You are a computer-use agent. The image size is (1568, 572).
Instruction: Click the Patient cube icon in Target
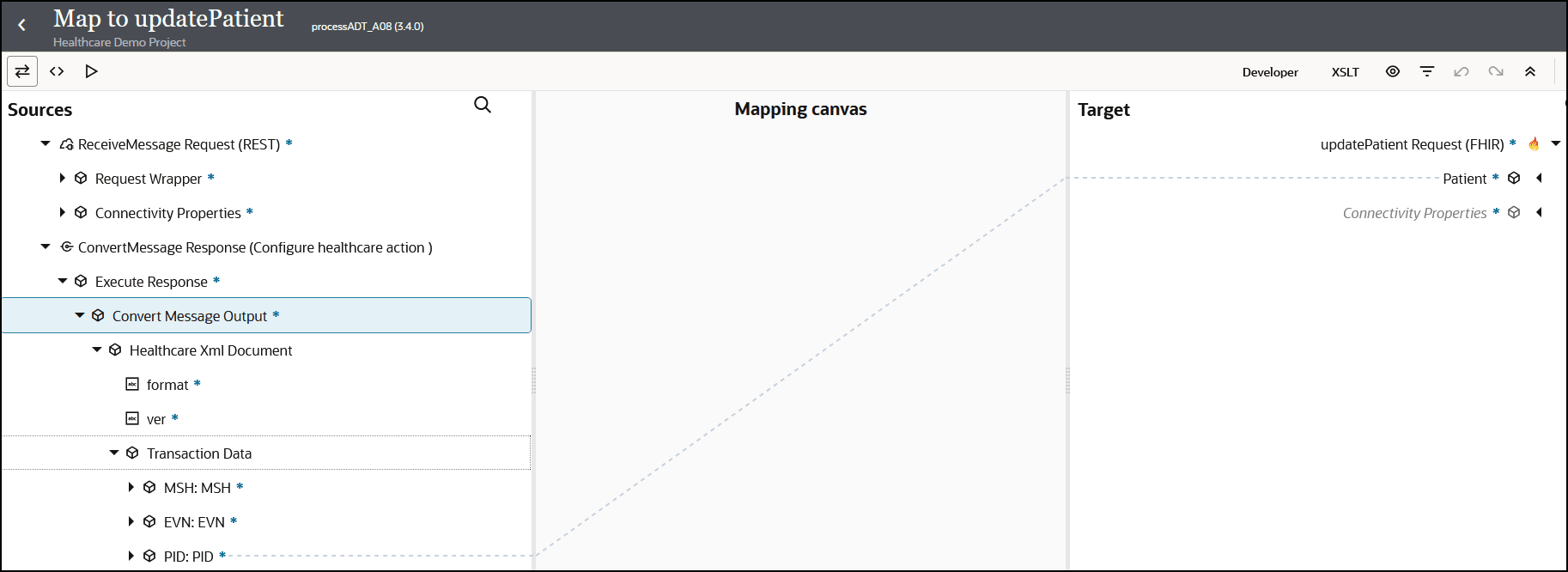[x=1514, y=178]
